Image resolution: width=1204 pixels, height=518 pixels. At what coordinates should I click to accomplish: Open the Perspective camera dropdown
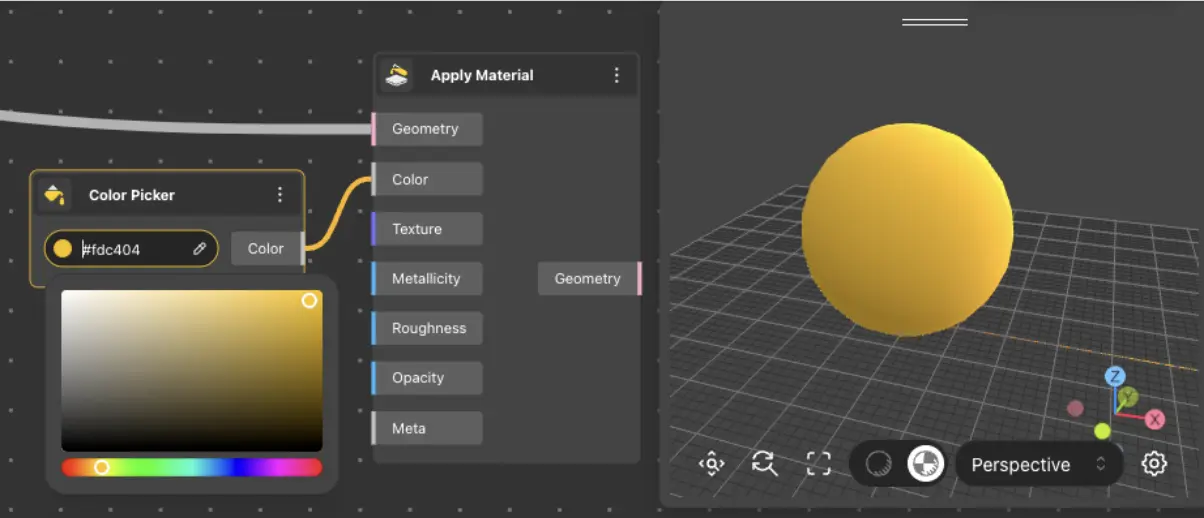(1039, 464)
